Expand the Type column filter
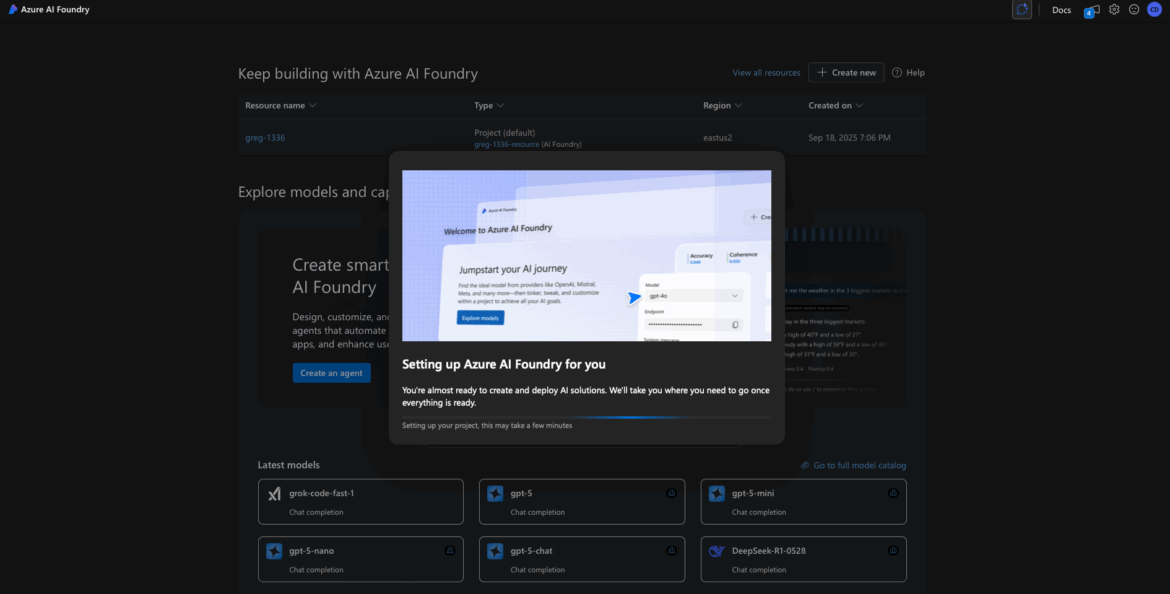Viewport: 1170px width, 594px height. (500, 105)
